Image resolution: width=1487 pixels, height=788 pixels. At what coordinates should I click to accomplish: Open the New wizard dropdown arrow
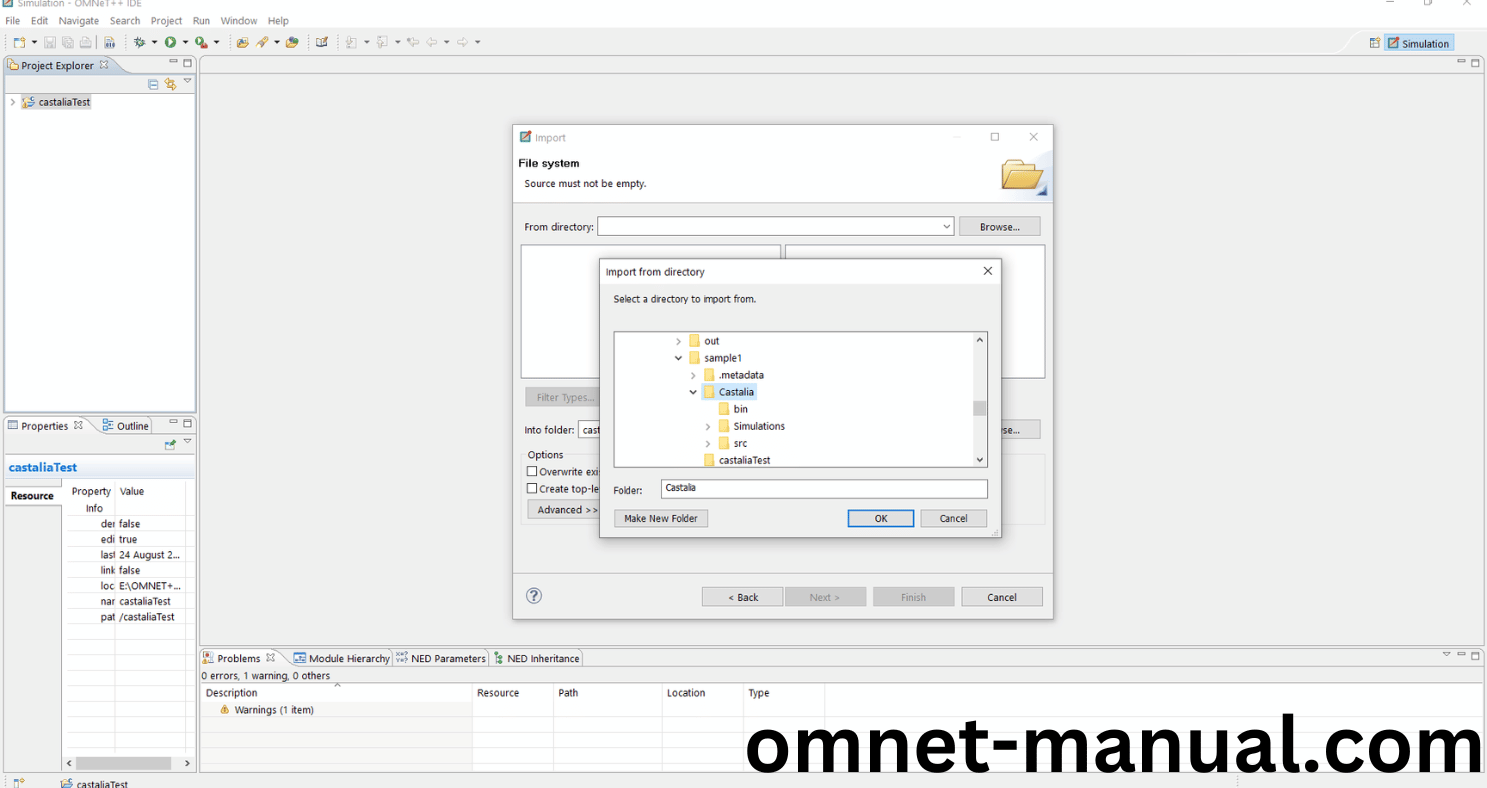pos(34,42)
